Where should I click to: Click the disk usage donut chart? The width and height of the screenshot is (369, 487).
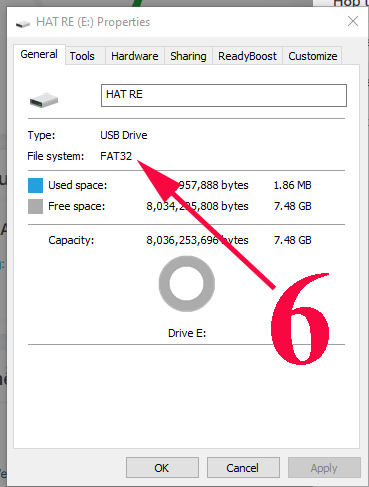coord(187,284)
